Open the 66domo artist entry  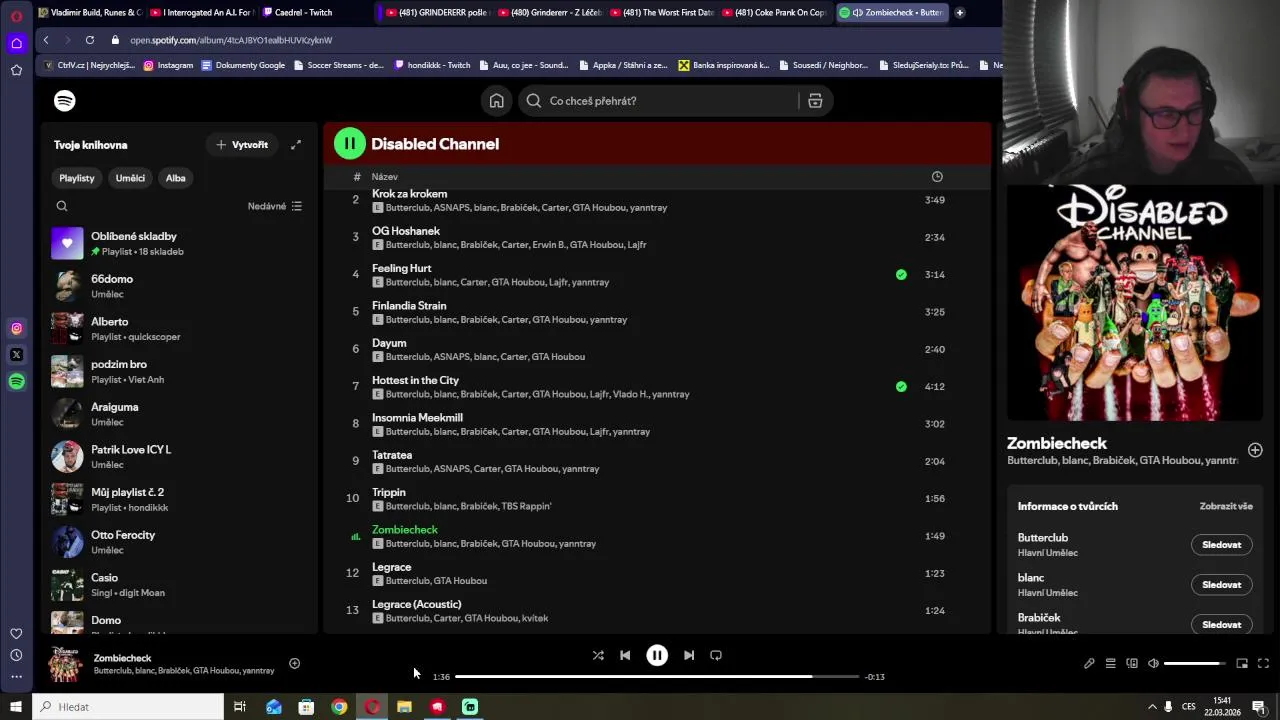(180, 286)
